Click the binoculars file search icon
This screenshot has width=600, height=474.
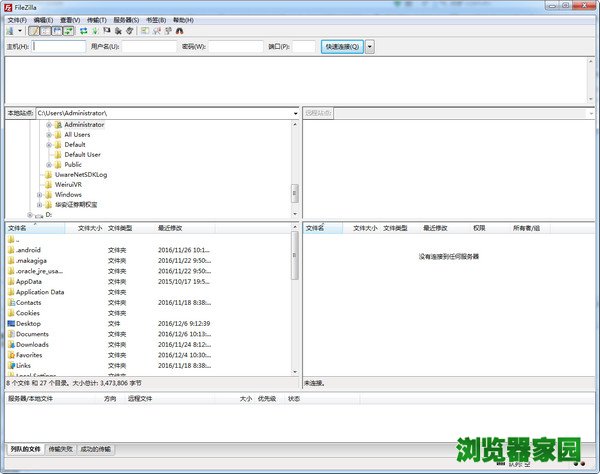click(x=179, y=31)
